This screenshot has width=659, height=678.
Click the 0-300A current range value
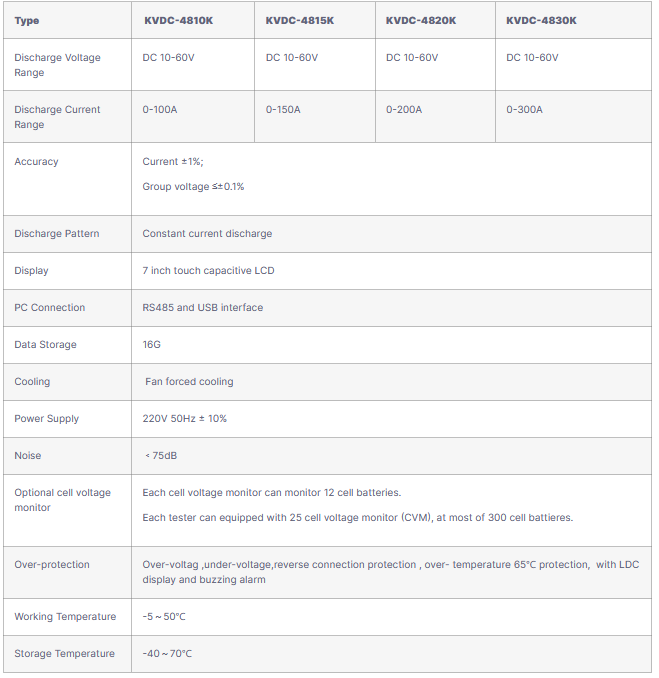(x=524, y=109)
